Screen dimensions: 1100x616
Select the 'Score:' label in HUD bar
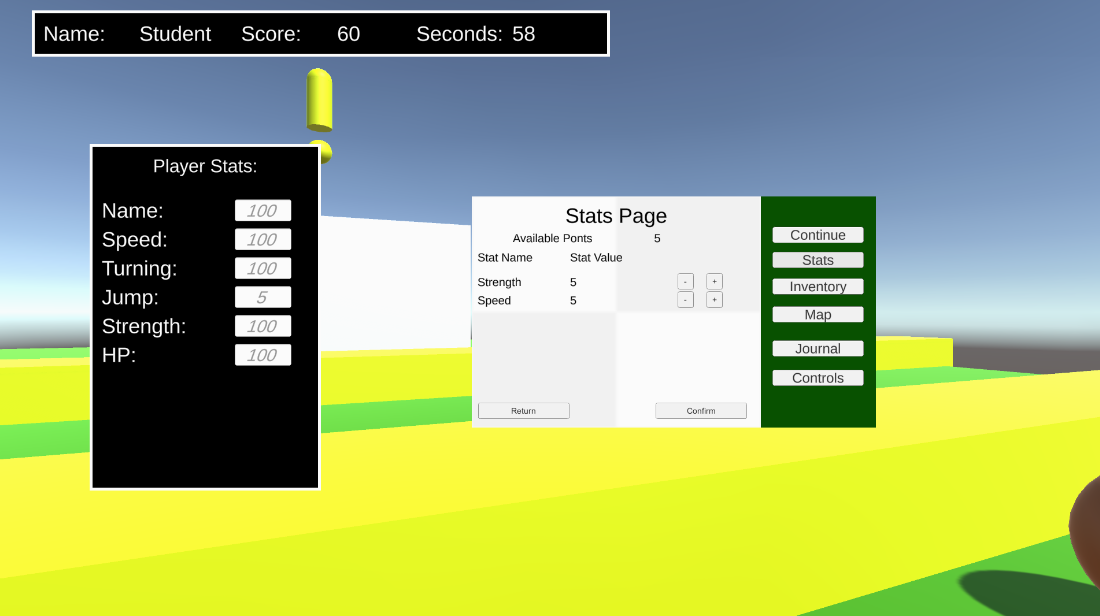[x=271, y=34]
